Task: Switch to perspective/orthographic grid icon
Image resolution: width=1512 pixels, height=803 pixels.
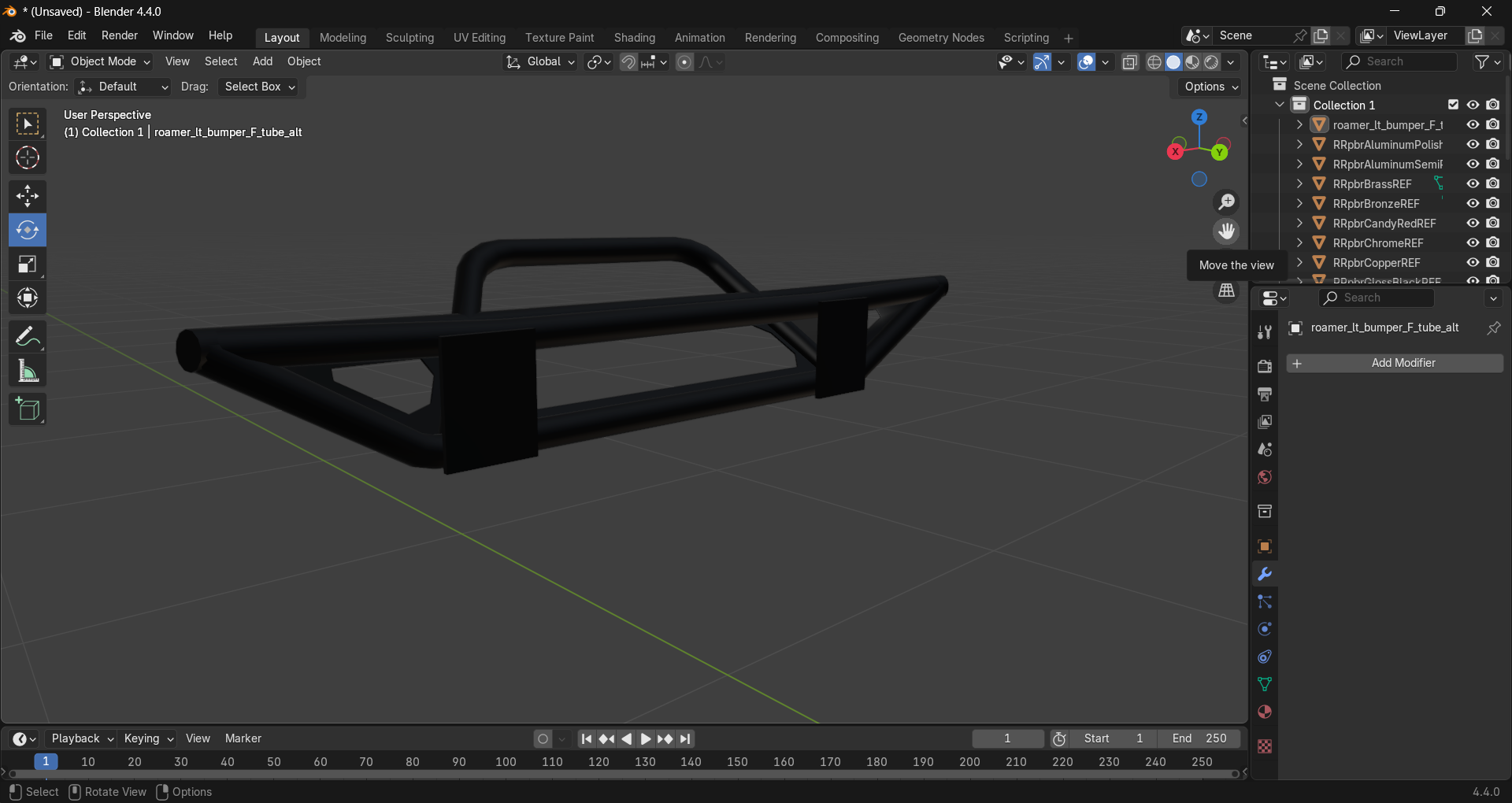Action: pos(1227,290)
